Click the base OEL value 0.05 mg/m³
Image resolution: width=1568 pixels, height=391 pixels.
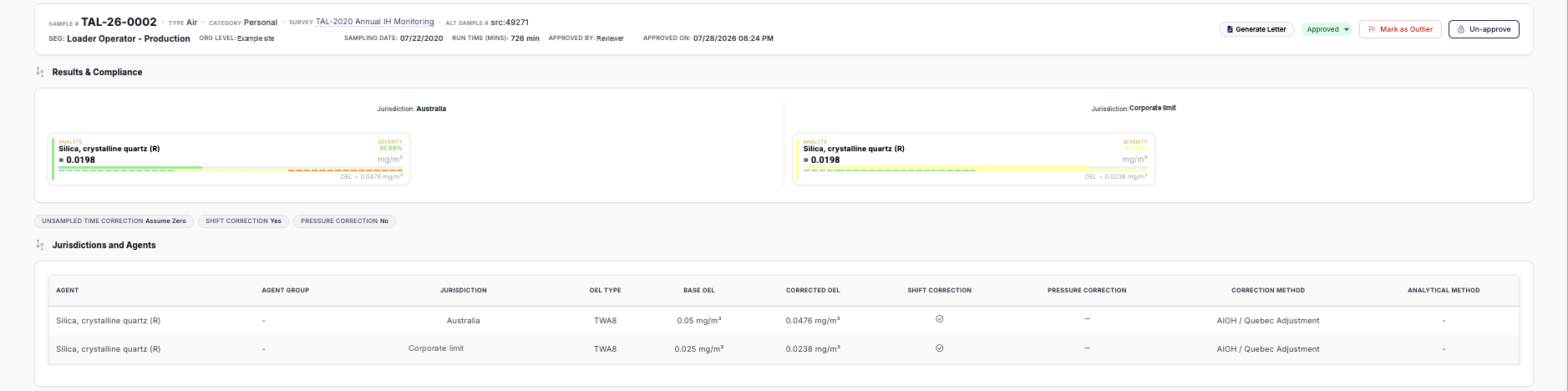point(699,321)
